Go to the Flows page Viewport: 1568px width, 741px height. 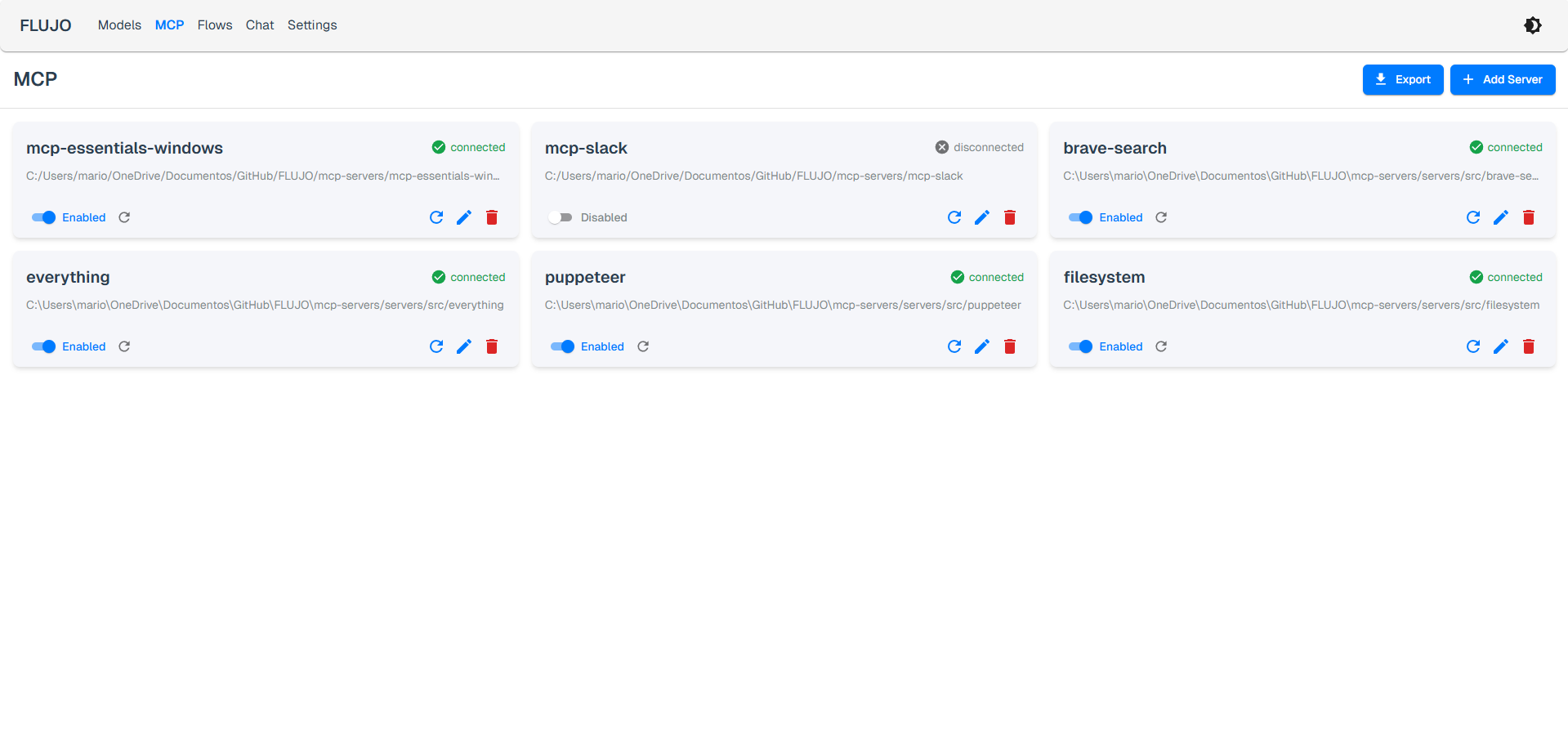215,25
